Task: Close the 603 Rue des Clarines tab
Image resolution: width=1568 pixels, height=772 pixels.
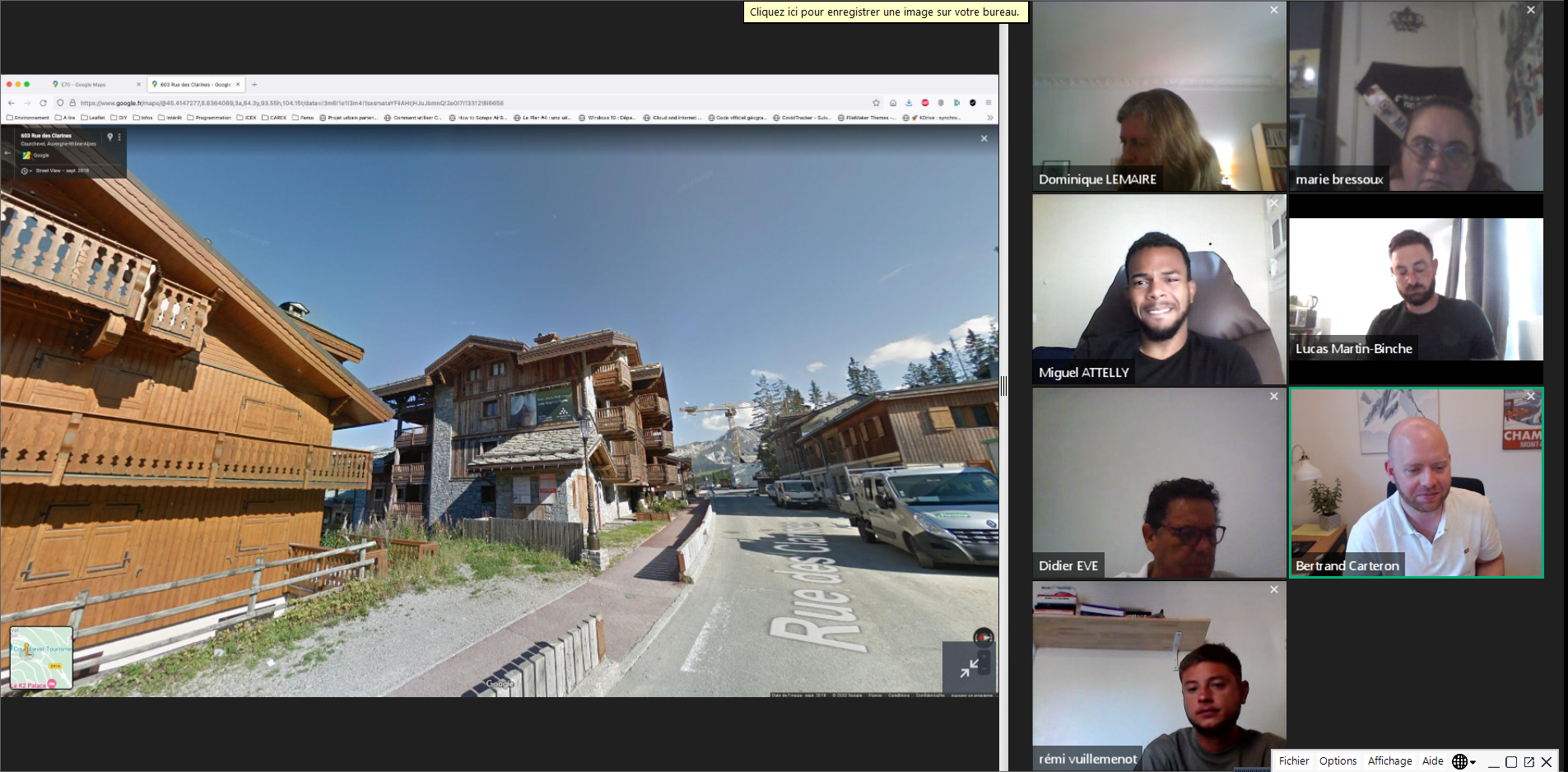Action: click(239, 84)
